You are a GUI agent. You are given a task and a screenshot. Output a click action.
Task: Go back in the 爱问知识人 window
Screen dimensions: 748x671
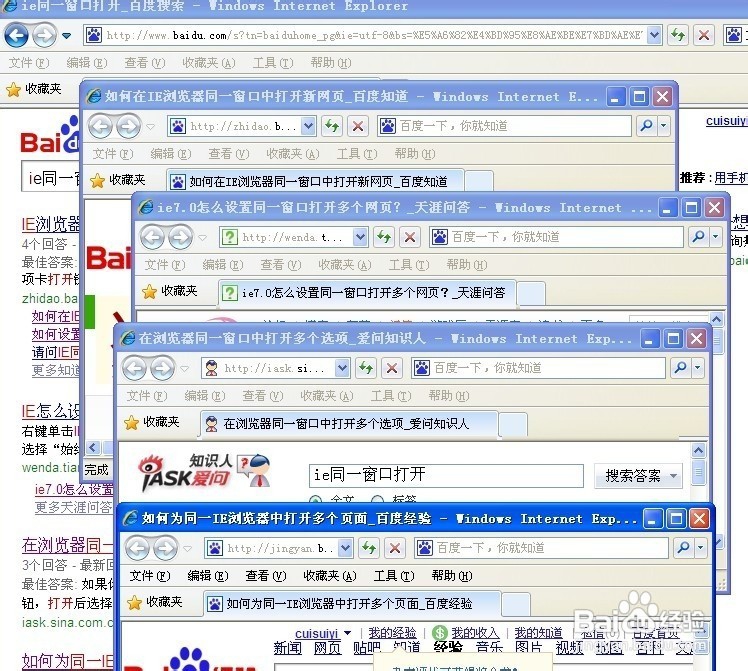pyautogui.click(x=135, y=368)
